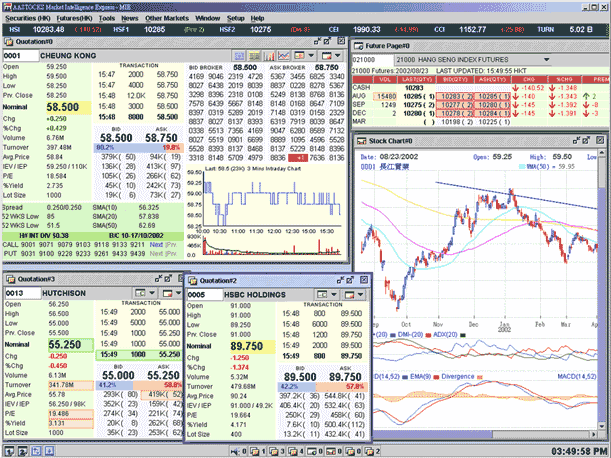The width and height of the screenshot is (611, 458).
Task: Click the speaker alert icon in the status bar
Action: [235, 452]
